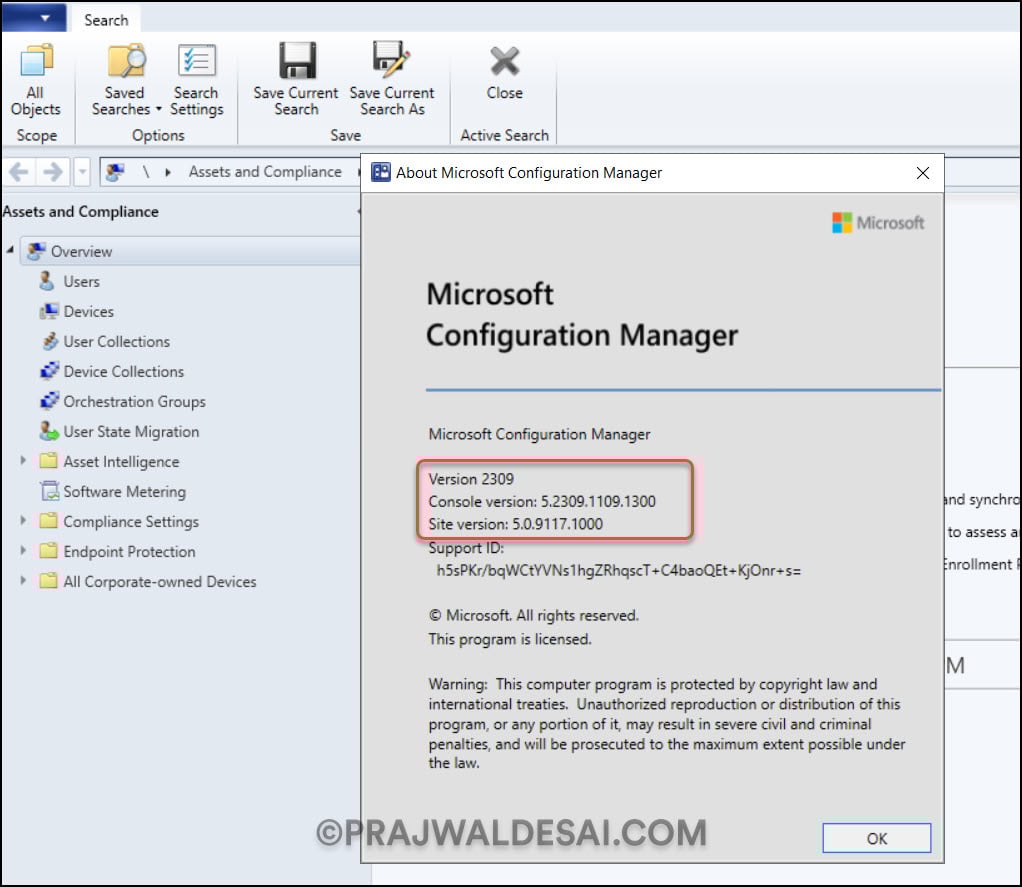Expand All Corporate-owned Devices node
Viewport: 1022px width, 887px height.
(x=23, y=581)
